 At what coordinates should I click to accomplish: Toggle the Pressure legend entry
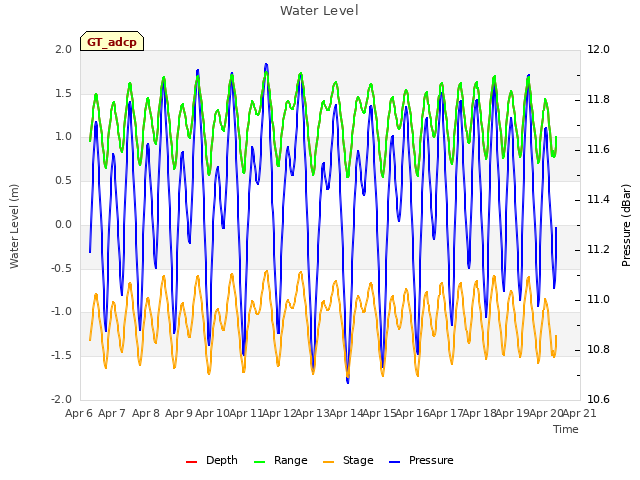point(421,460)
